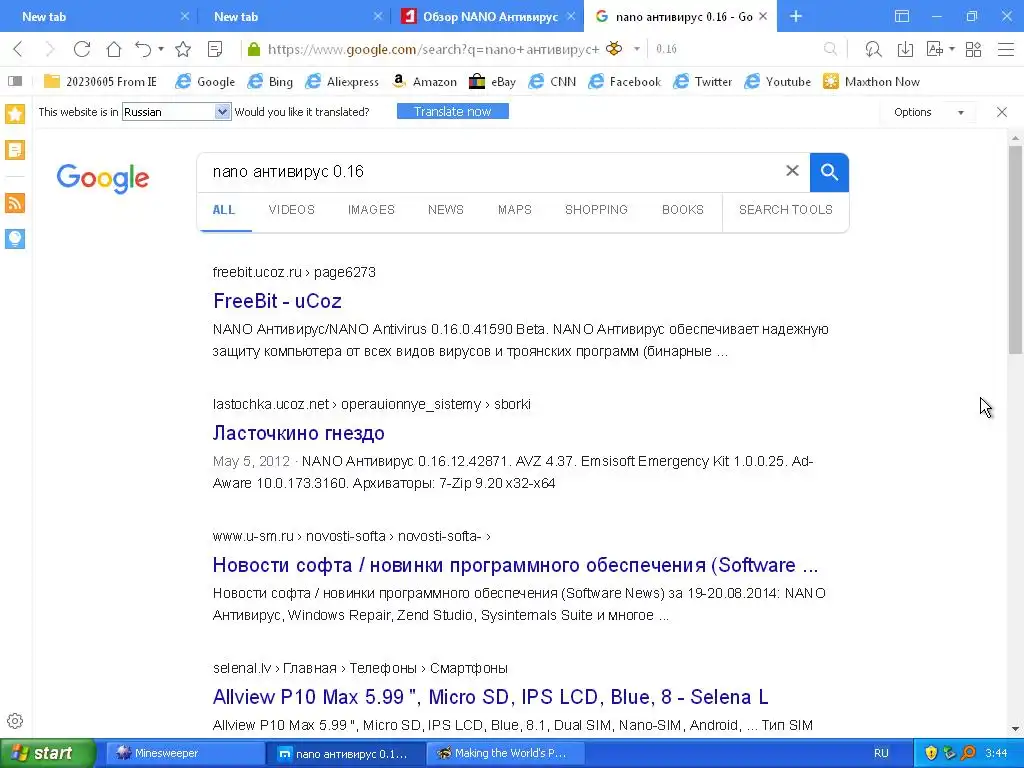This screenshot has width=1024, height=768.
Task: Click the address bar search magnifier
Action: 830,49
